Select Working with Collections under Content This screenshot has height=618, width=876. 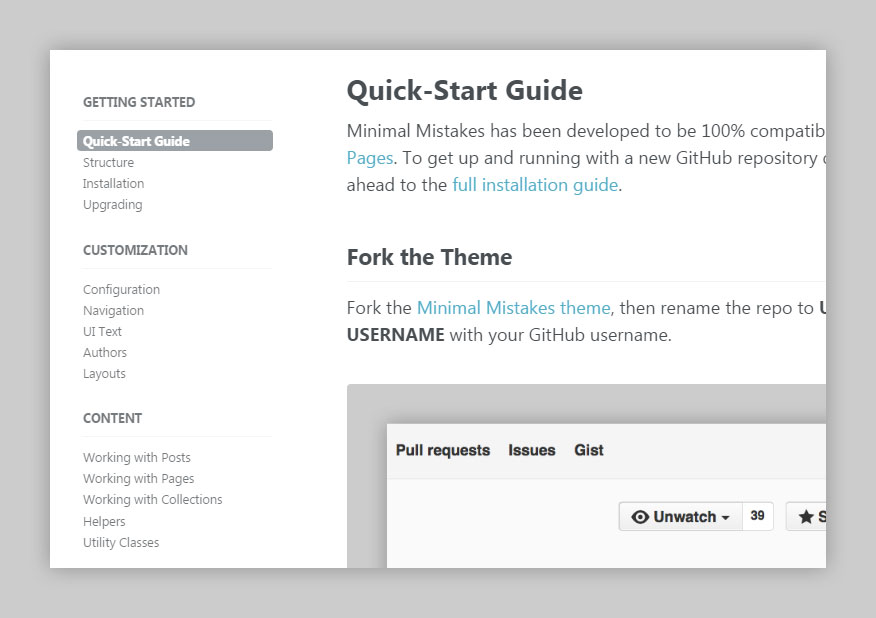(152, 499)
